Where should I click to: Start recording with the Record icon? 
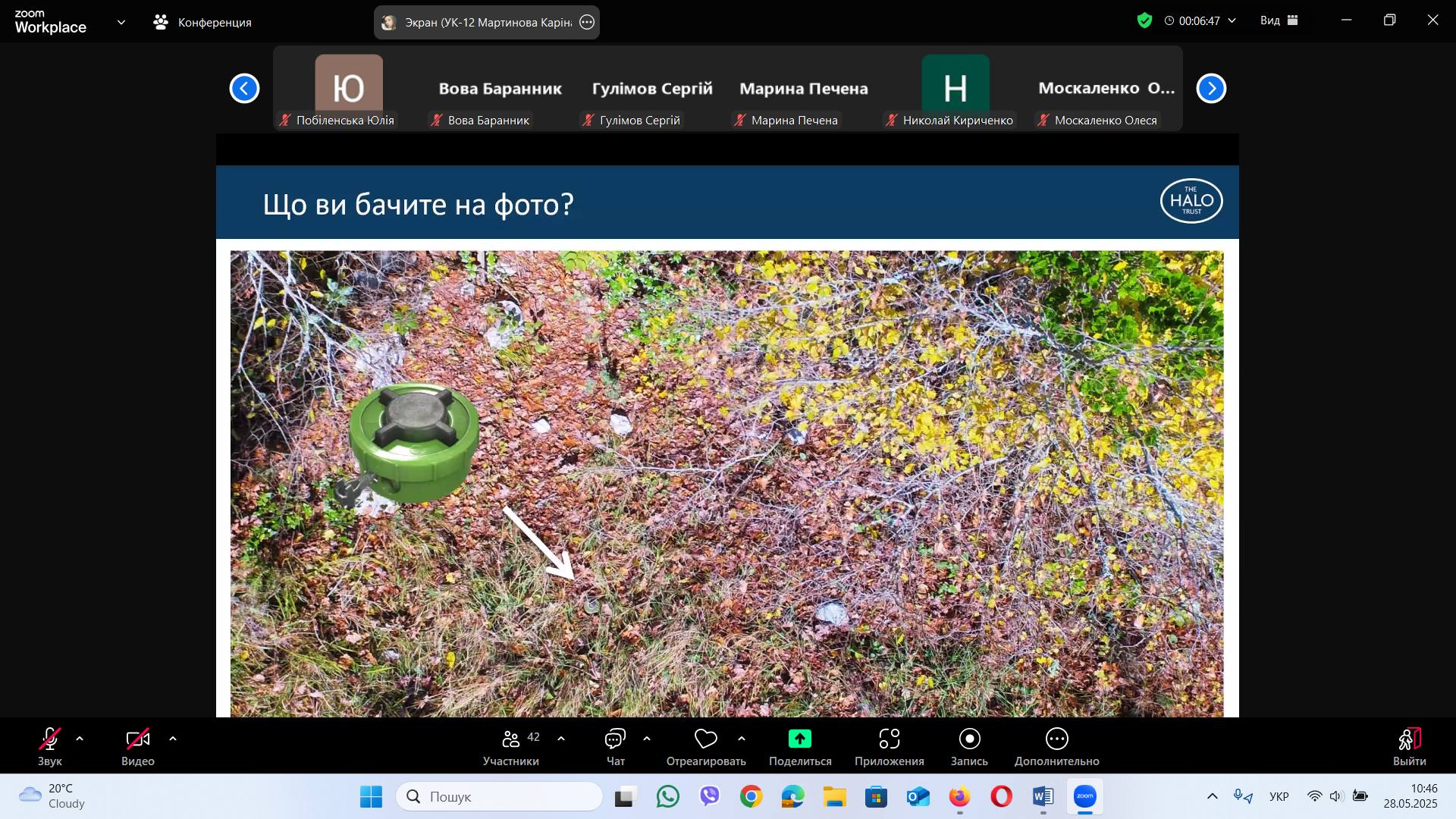[x=969, y=739]
